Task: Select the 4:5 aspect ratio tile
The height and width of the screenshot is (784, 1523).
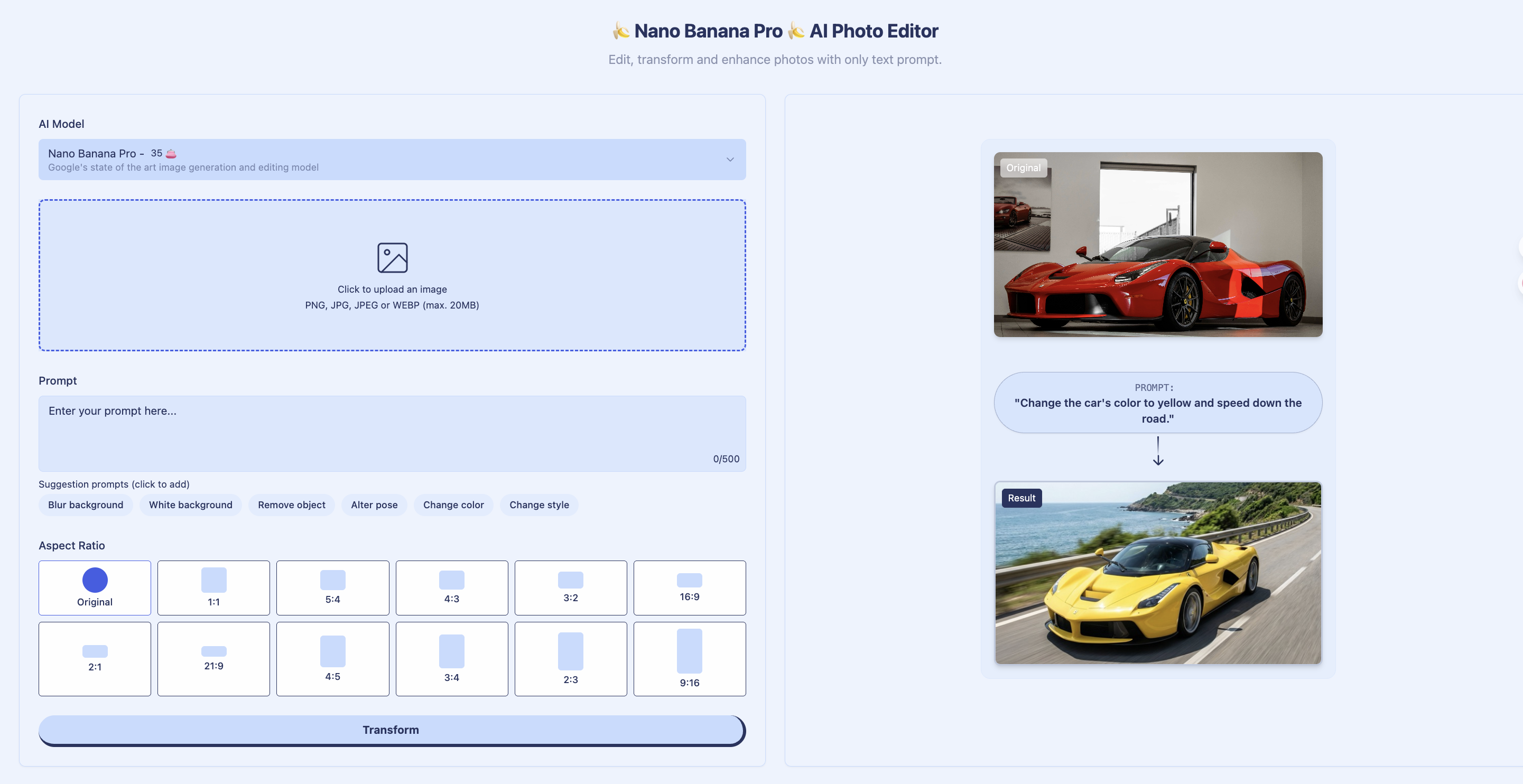Action: tap(332, 659)
